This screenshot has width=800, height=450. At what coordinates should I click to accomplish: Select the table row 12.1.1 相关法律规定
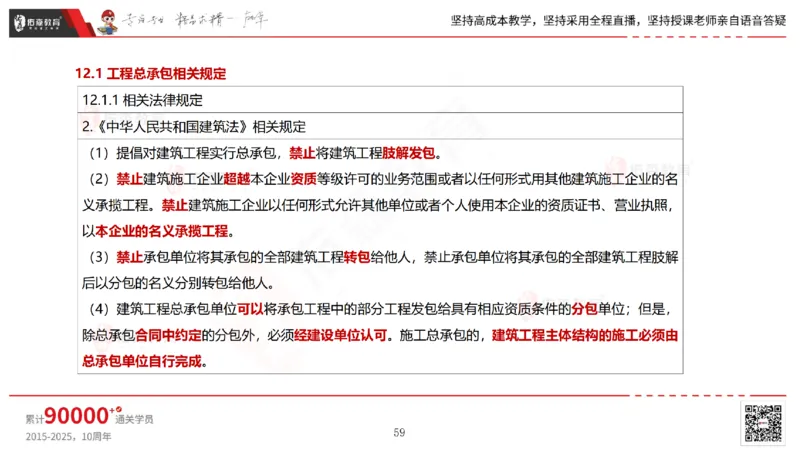tap(380, 100)
